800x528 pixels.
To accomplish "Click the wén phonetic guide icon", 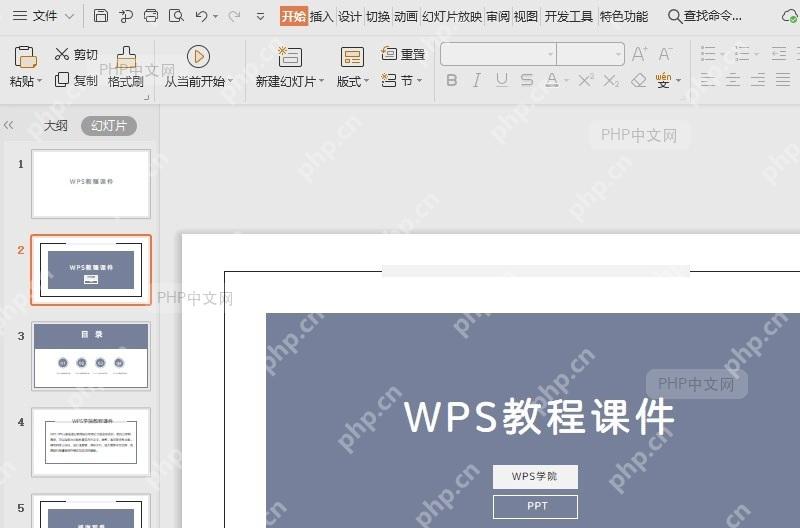I will click(x=663, y=80).
